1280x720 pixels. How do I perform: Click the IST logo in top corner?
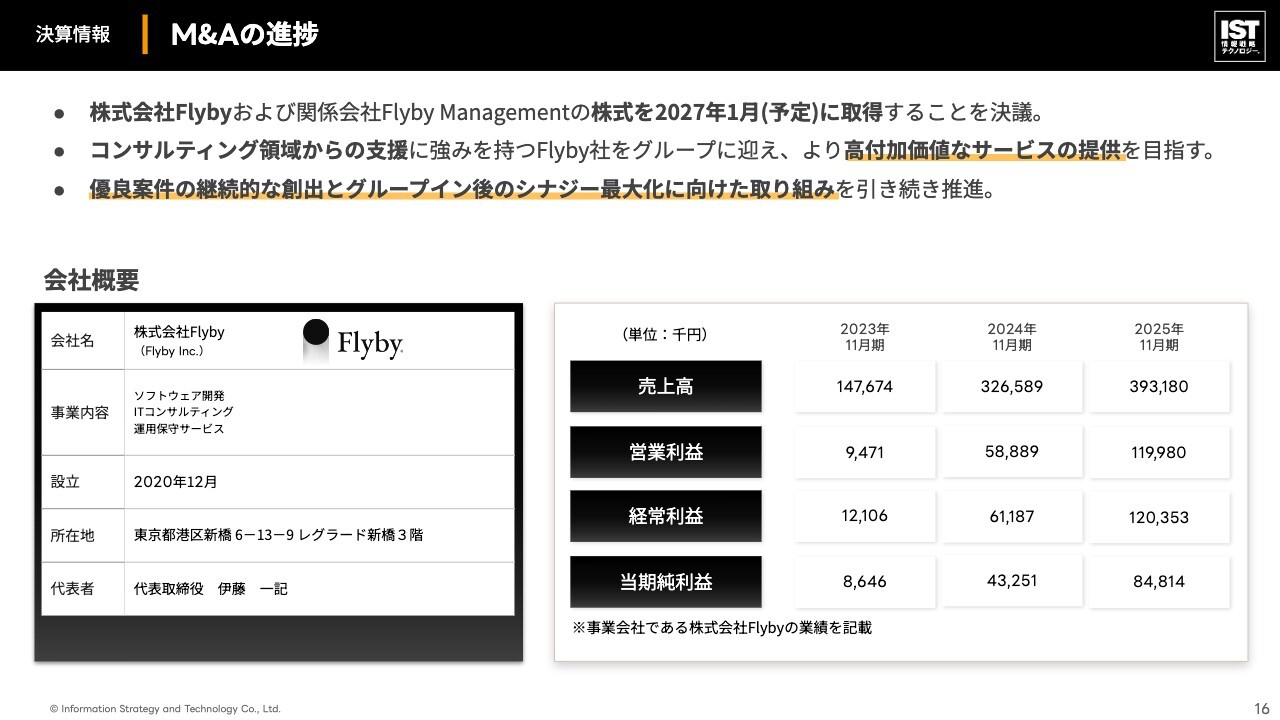point(1239,37)
